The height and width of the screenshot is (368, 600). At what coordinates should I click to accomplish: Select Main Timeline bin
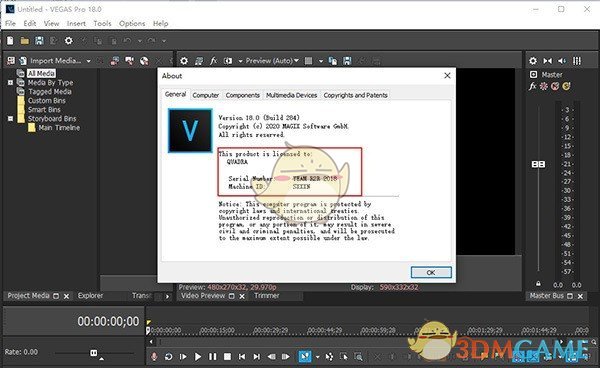[59, 128]
